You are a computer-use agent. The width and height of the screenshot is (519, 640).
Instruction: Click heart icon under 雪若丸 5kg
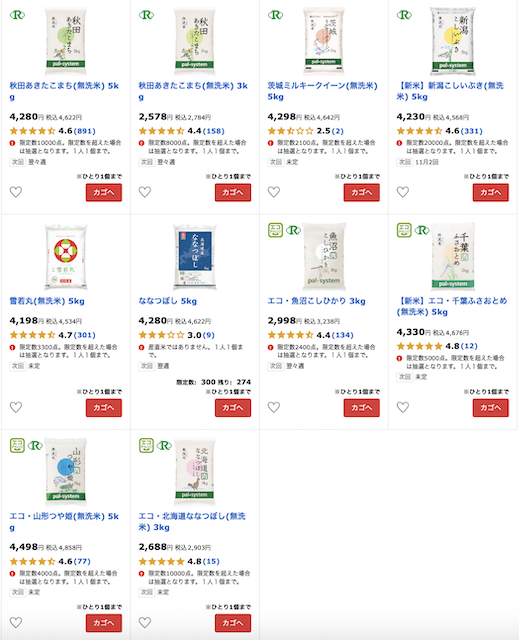tap(16, 407)
